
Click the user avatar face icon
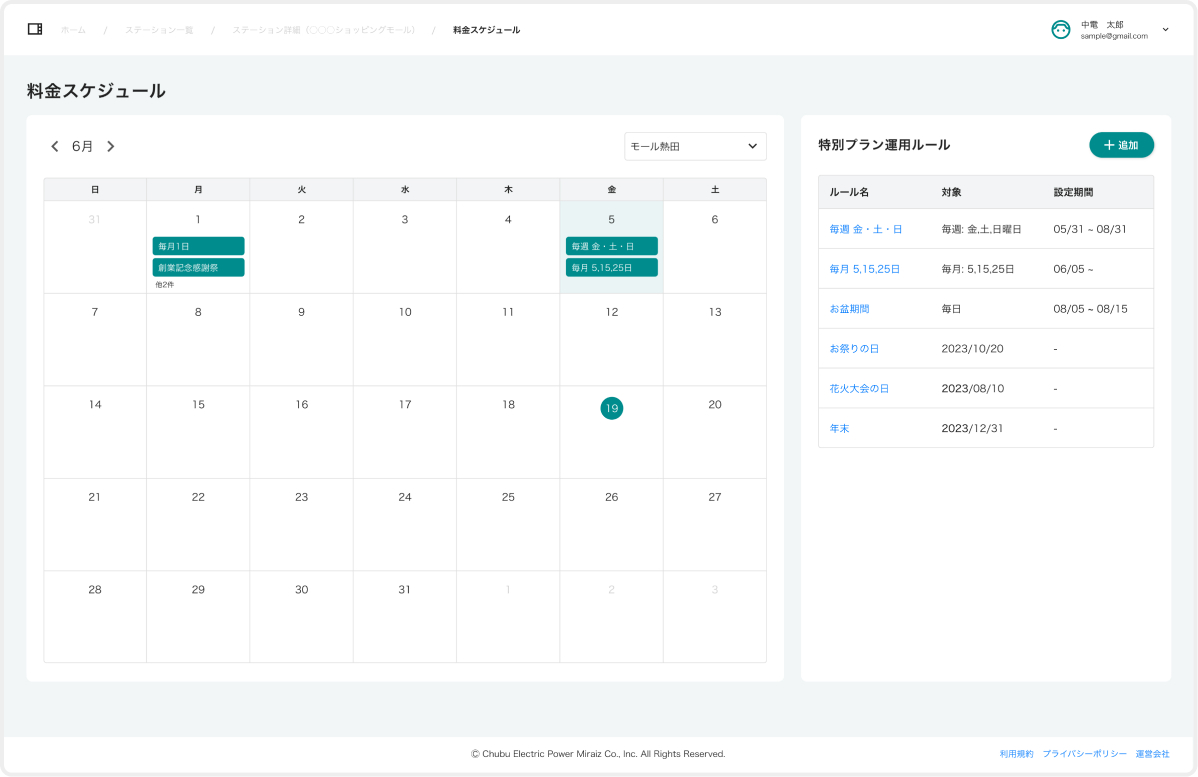(x=1059, y=30)
